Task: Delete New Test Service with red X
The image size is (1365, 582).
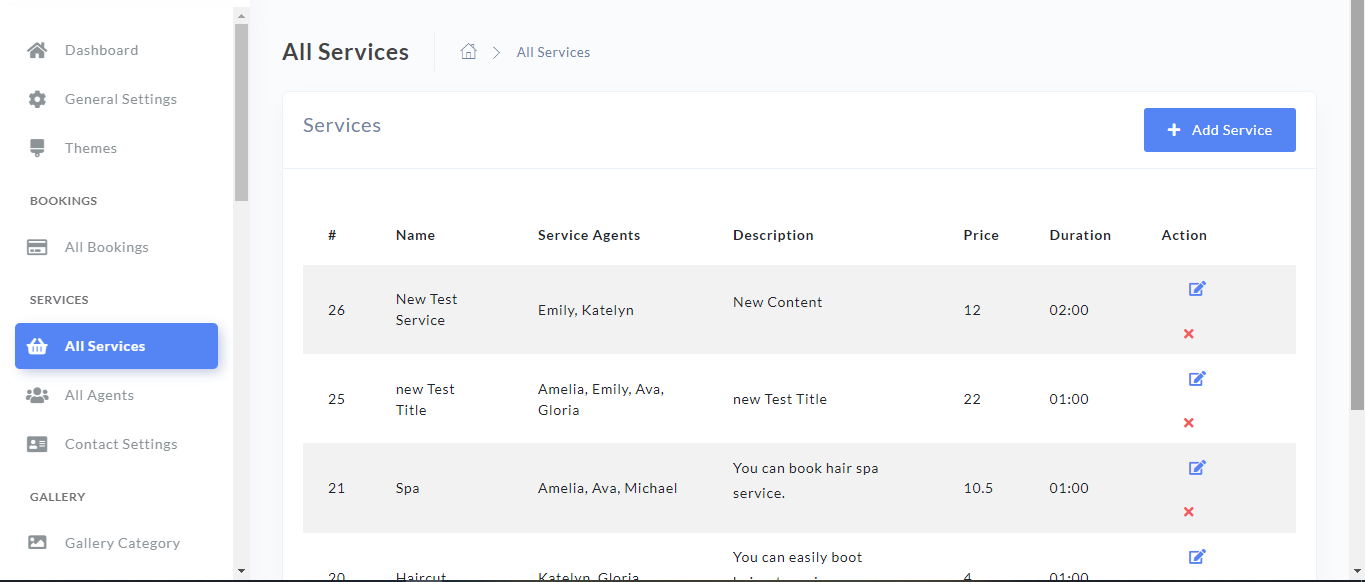Action: (x=1188, y=333)
